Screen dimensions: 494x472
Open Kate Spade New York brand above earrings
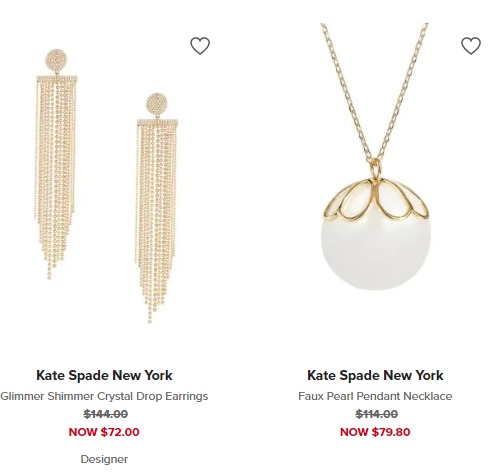coord(104,375)
